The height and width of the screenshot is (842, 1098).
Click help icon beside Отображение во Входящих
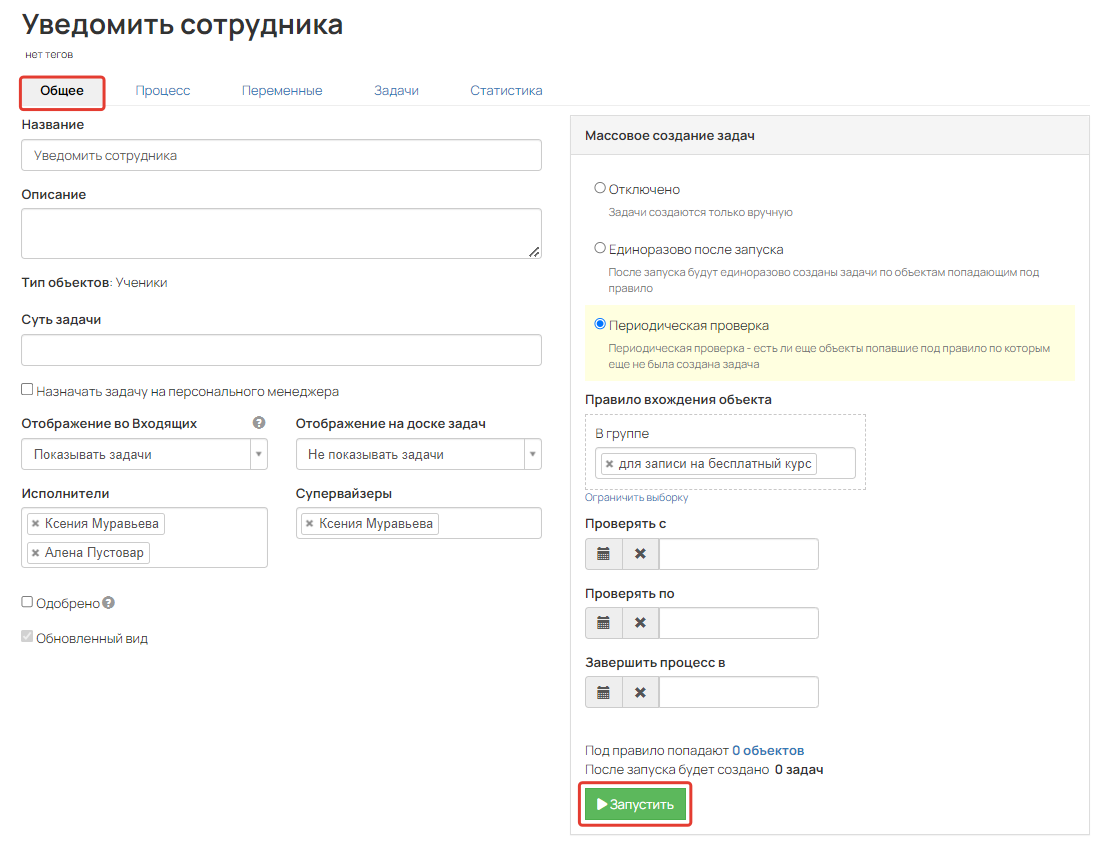pyautogui.click(x=259, y=423)
